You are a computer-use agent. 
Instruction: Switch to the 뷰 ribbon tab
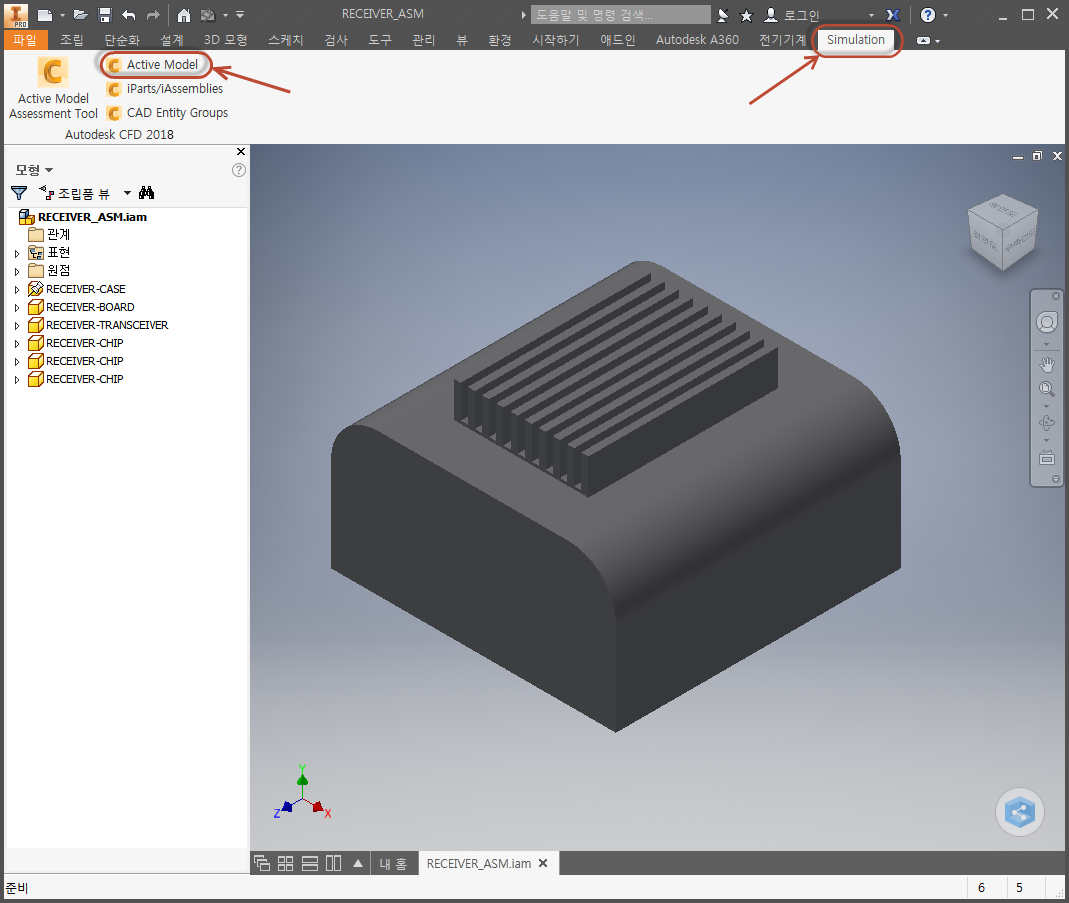point(462,40)
